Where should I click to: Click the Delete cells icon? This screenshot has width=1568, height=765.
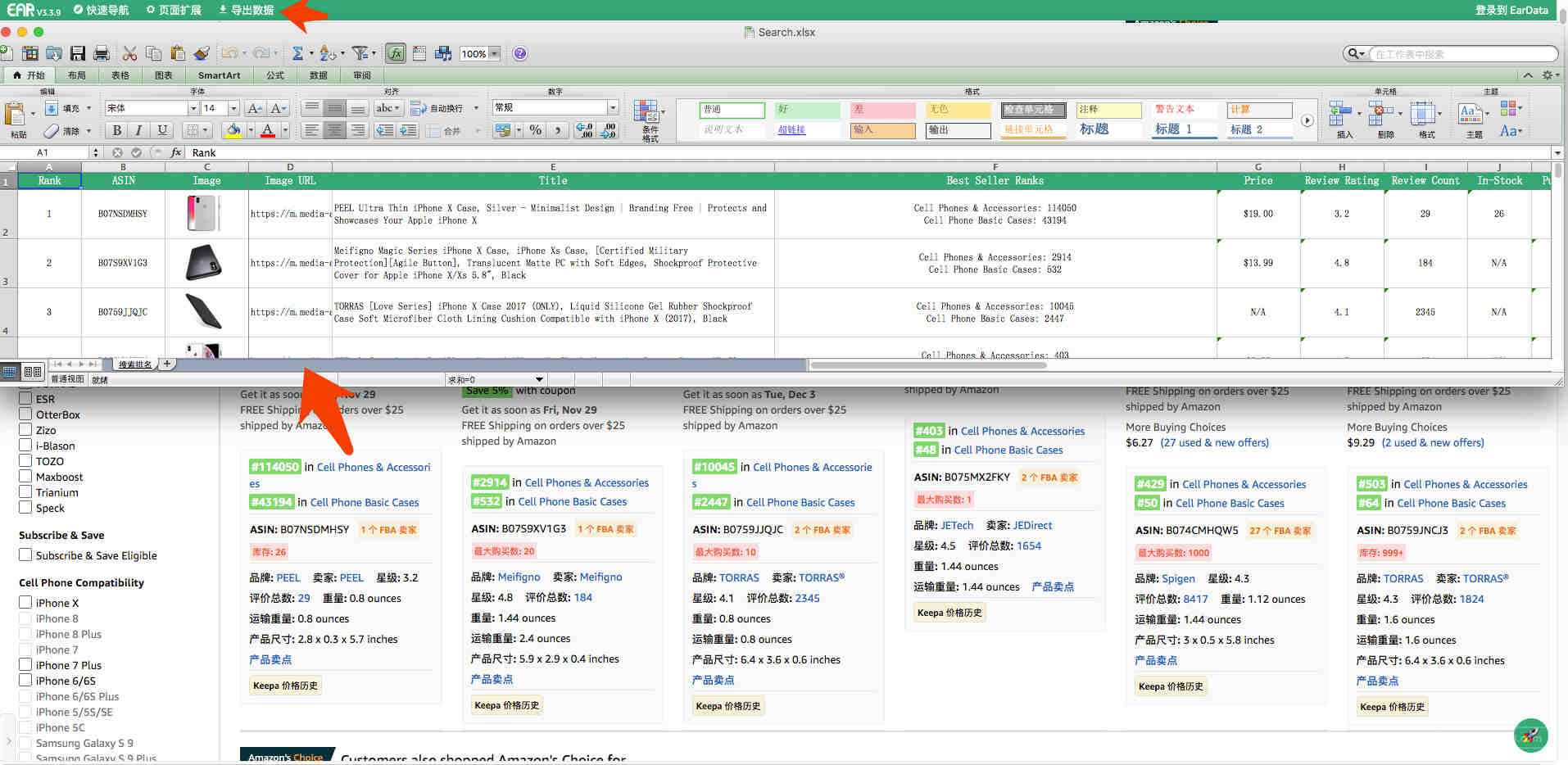tap(1382, 113)
